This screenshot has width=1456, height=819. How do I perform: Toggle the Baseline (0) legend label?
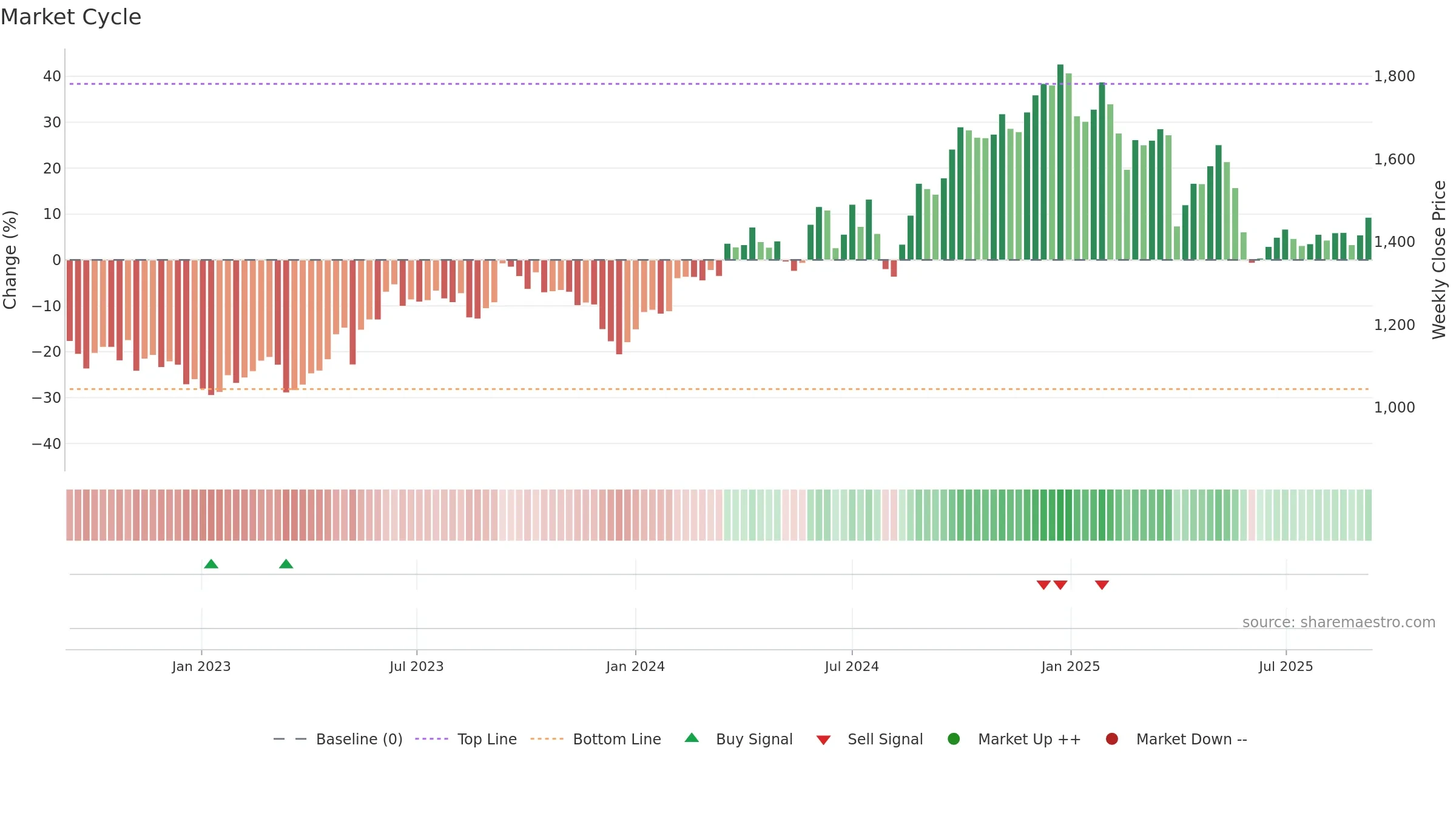pyautogui.click(x=359, y=740)
